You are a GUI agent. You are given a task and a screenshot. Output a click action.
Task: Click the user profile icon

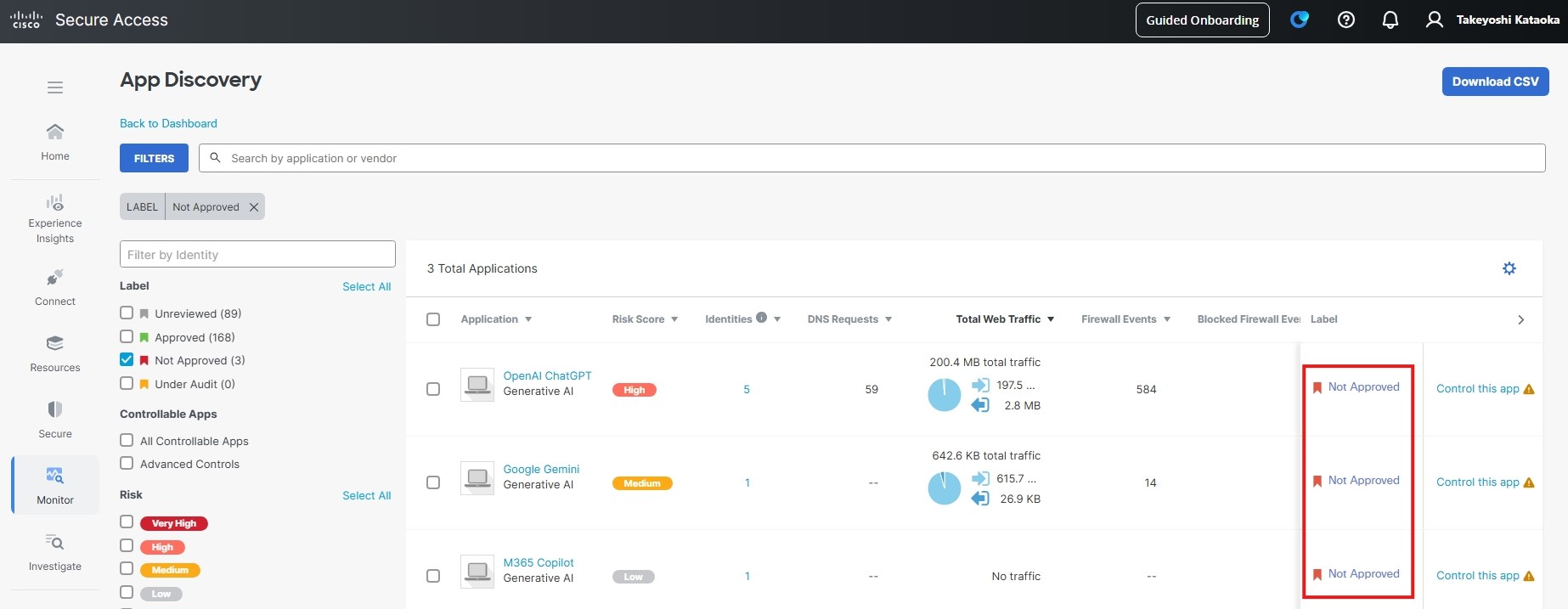pos(1434,20)
